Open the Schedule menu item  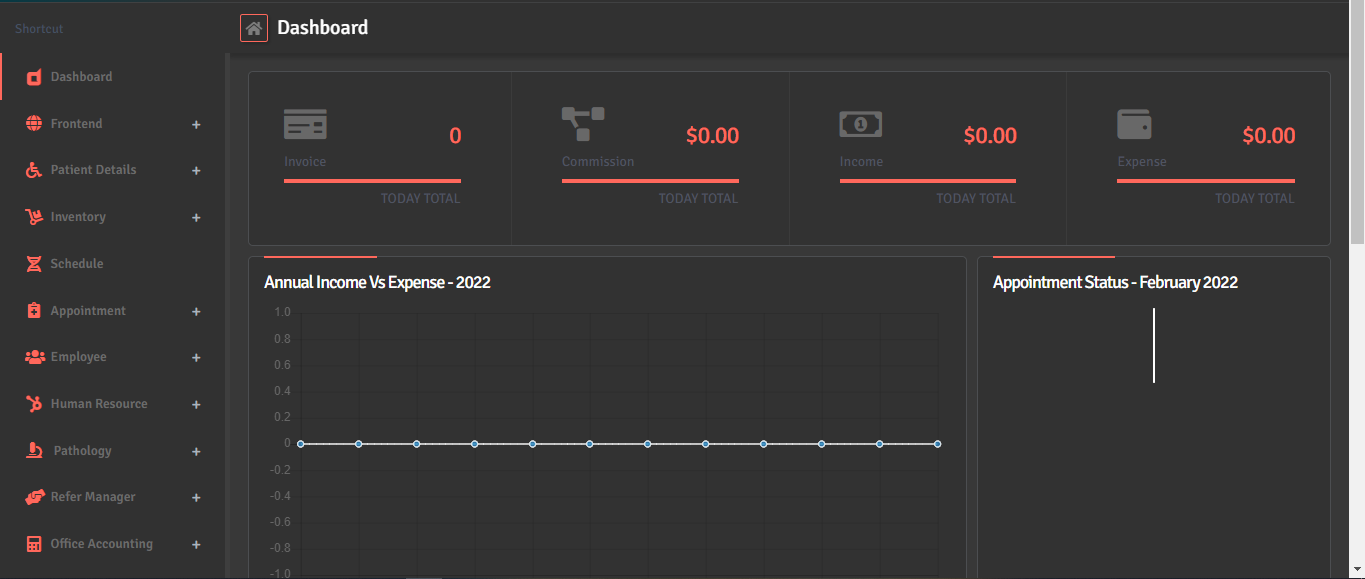[77, 264]
